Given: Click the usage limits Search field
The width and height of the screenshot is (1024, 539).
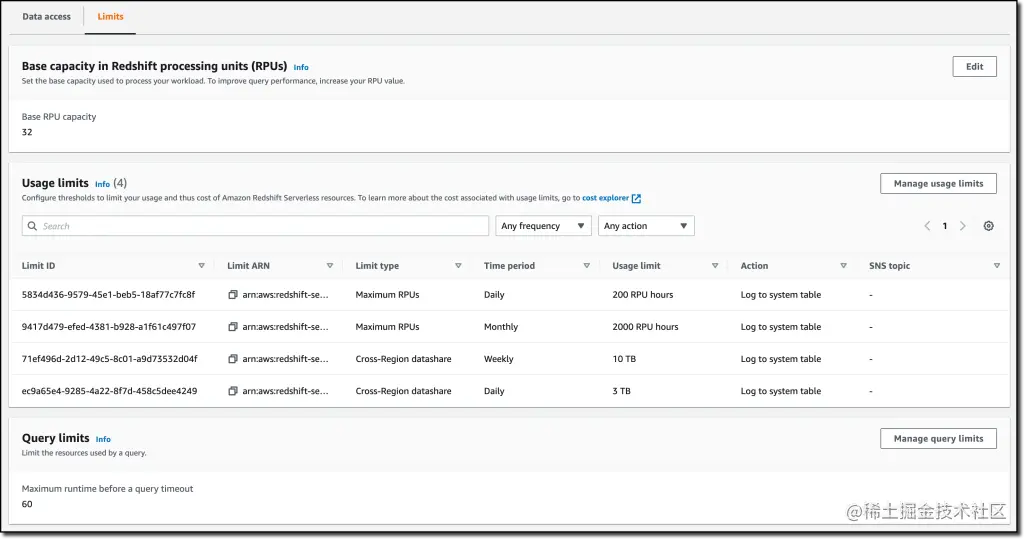Looking at the screenshot, I should pyautogui.click(x=255, y=226).
